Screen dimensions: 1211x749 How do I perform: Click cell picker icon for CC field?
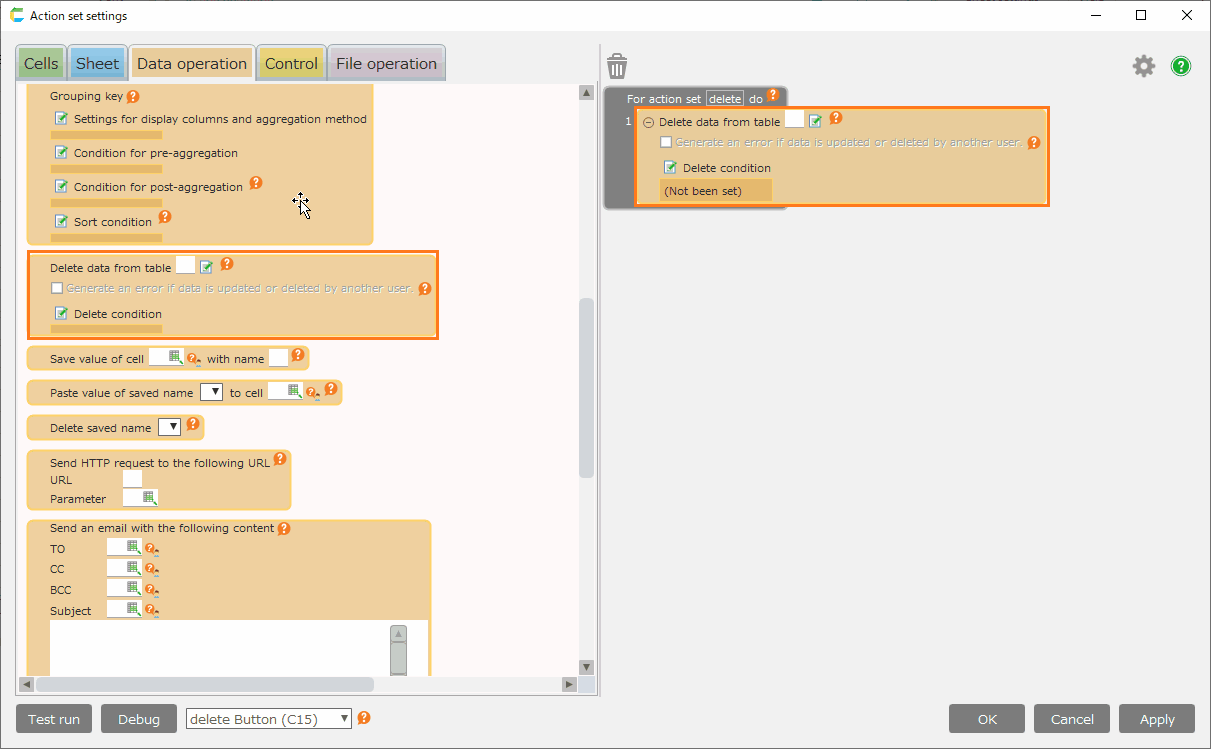click(x=133, y=568)
